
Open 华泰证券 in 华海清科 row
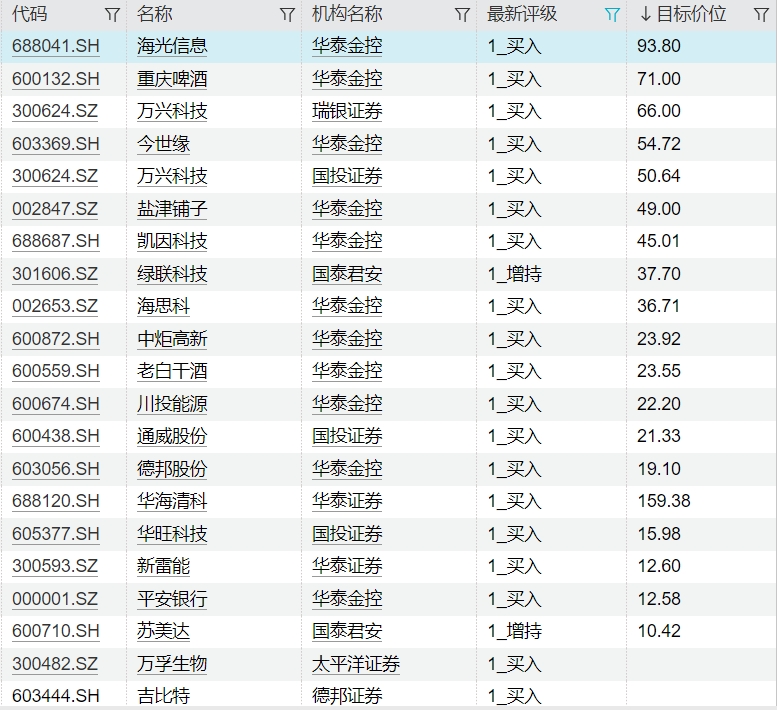[347, 501]
